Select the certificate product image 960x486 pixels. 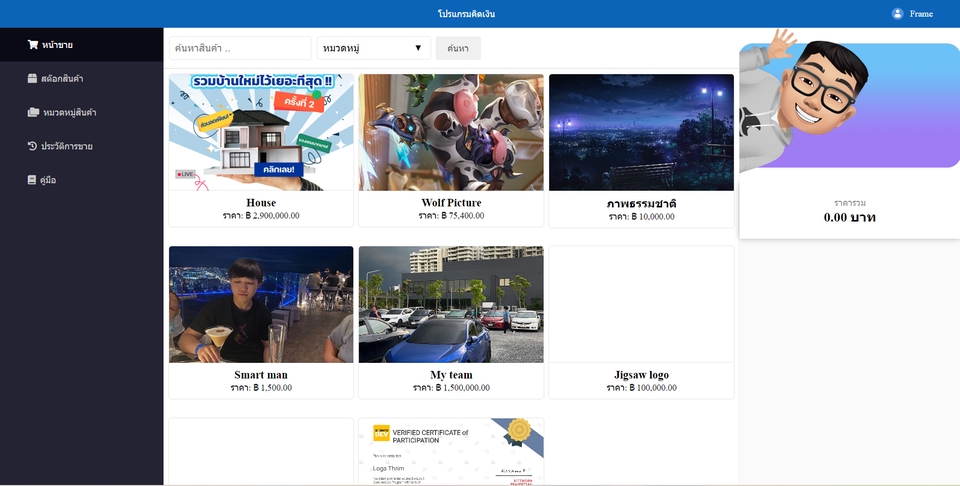[451, 452]
